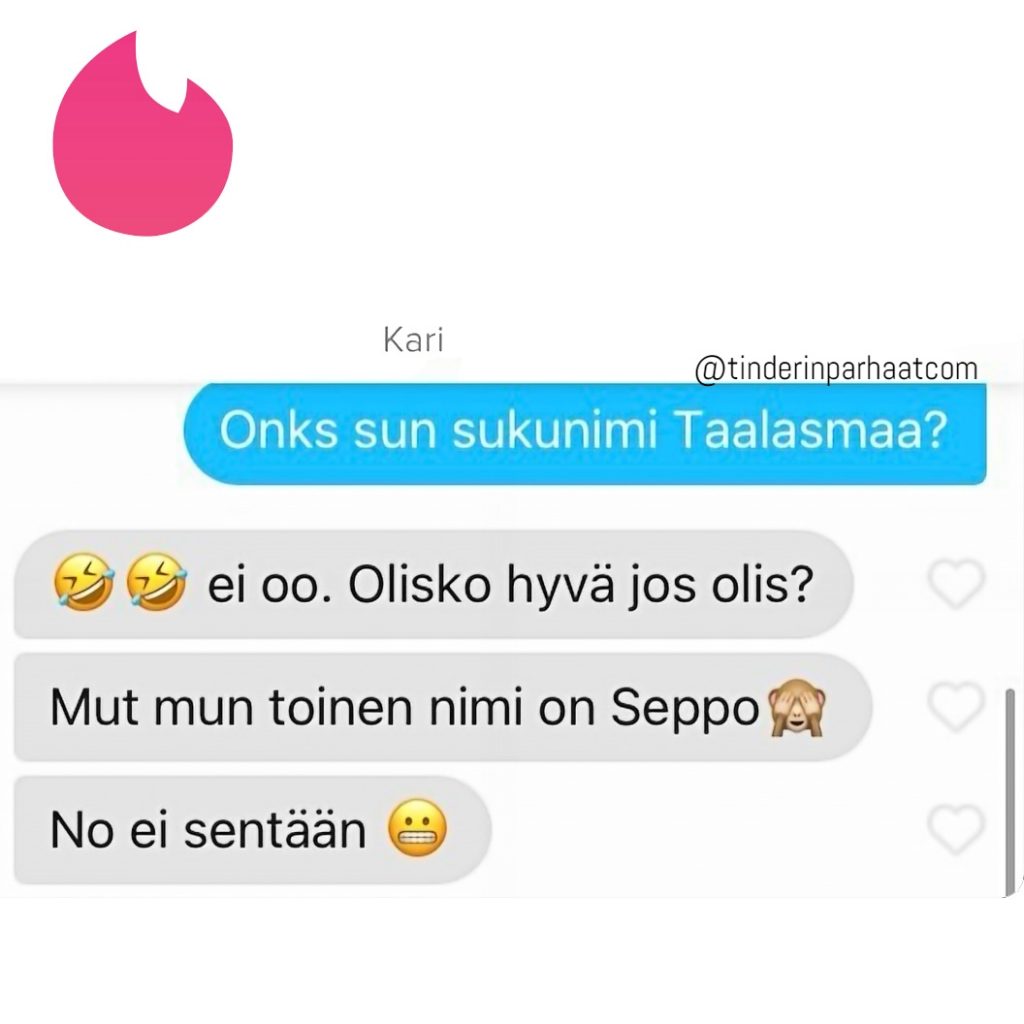
Task: Click the word 'Seppo' in gray message
Action: [685, 709]
